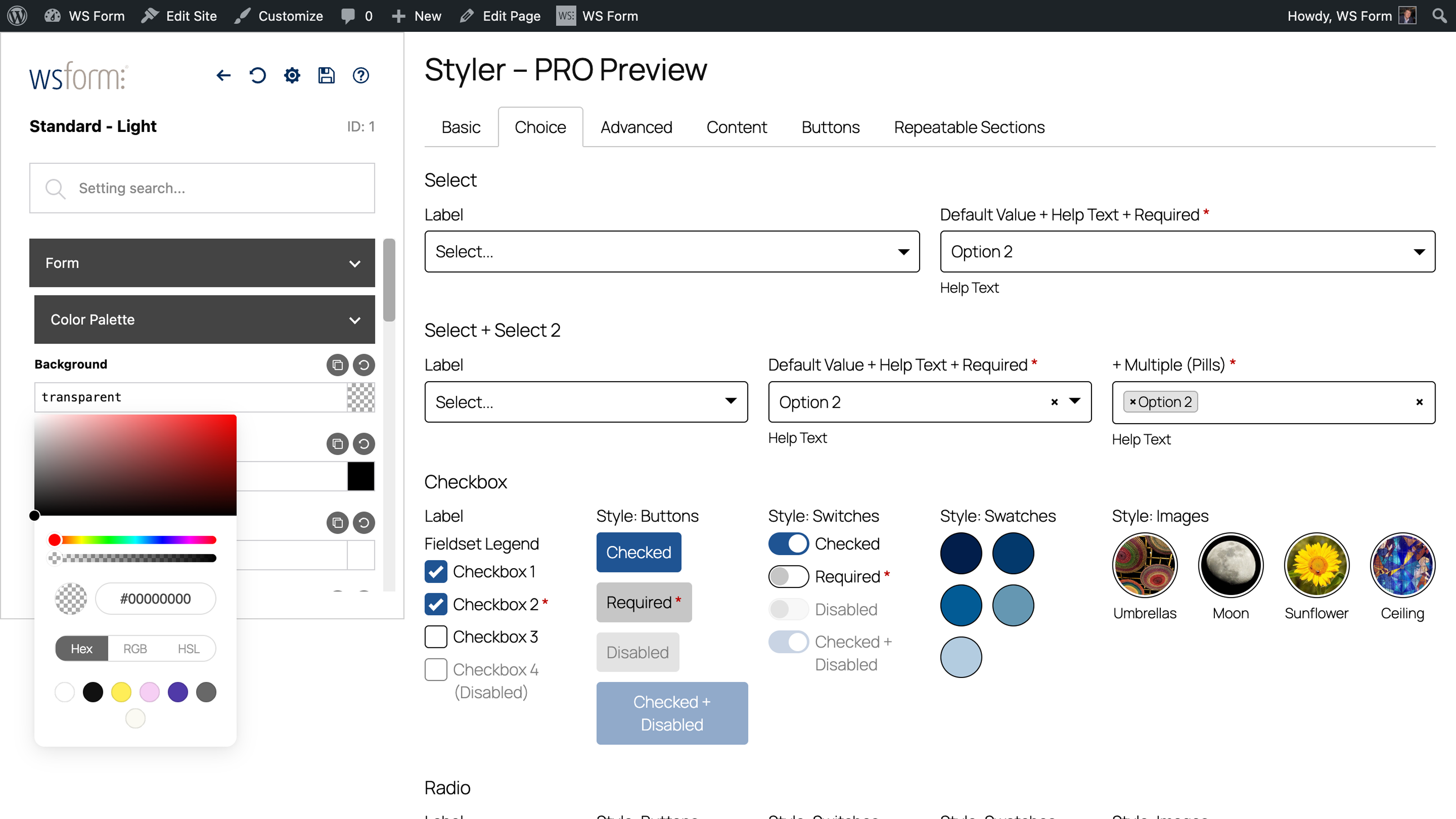Viewport: 1456px width, 819px height.
Task: Uncheck Checkbox 1
Action: pos(436,571)
